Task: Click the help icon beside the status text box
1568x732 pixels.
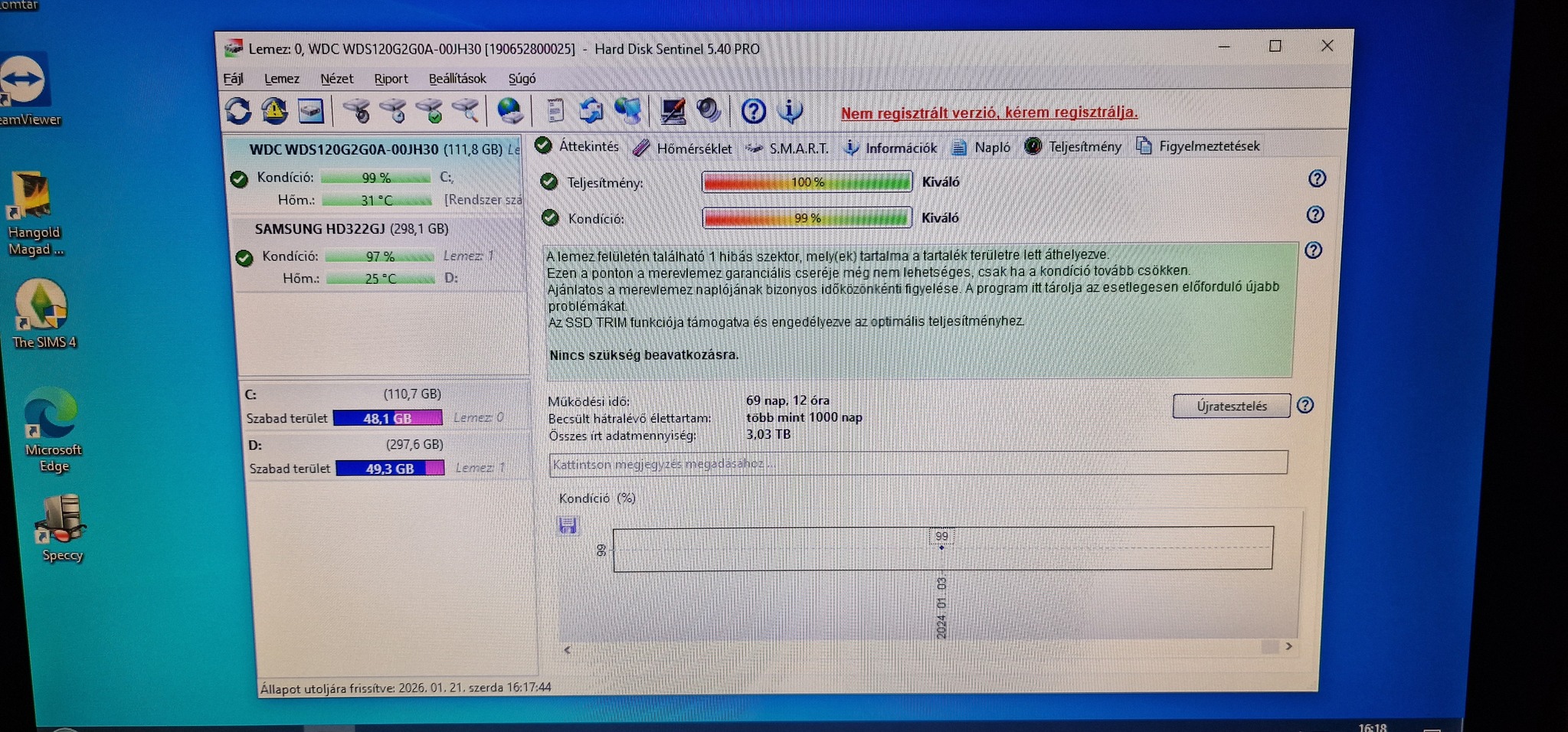Action: point(1313,250)
